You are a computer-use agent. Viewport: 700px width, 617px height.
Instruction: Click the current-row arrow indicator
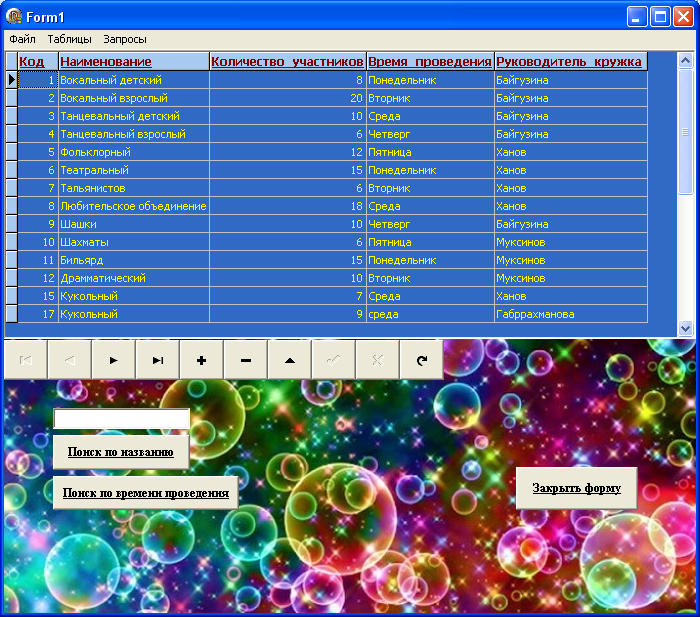(x=12, y=80)
